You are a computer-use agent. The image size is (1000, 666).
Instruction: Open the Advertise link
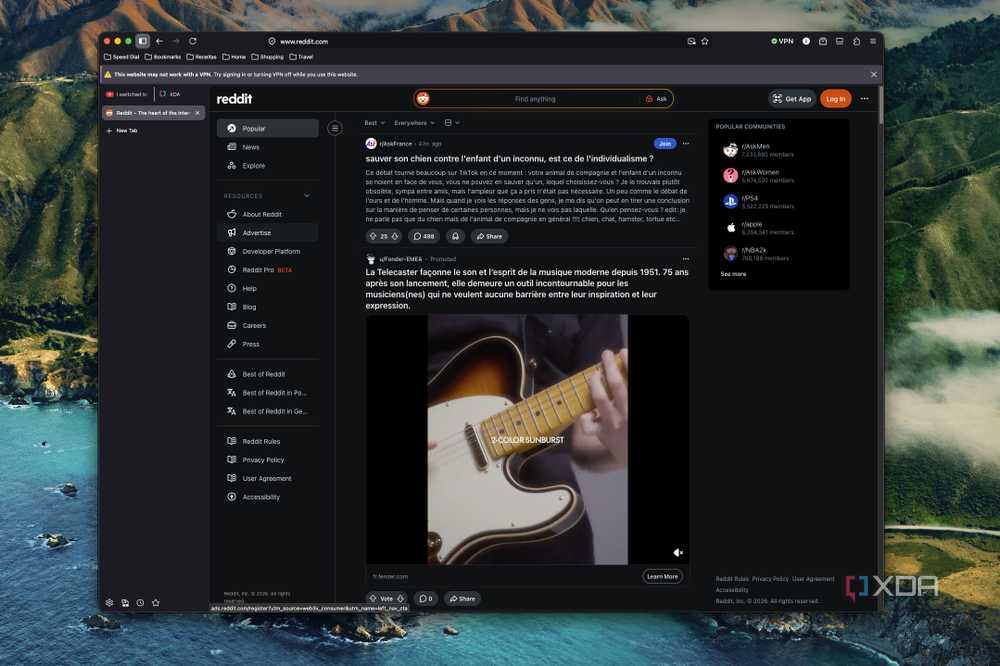coord(268,233)
